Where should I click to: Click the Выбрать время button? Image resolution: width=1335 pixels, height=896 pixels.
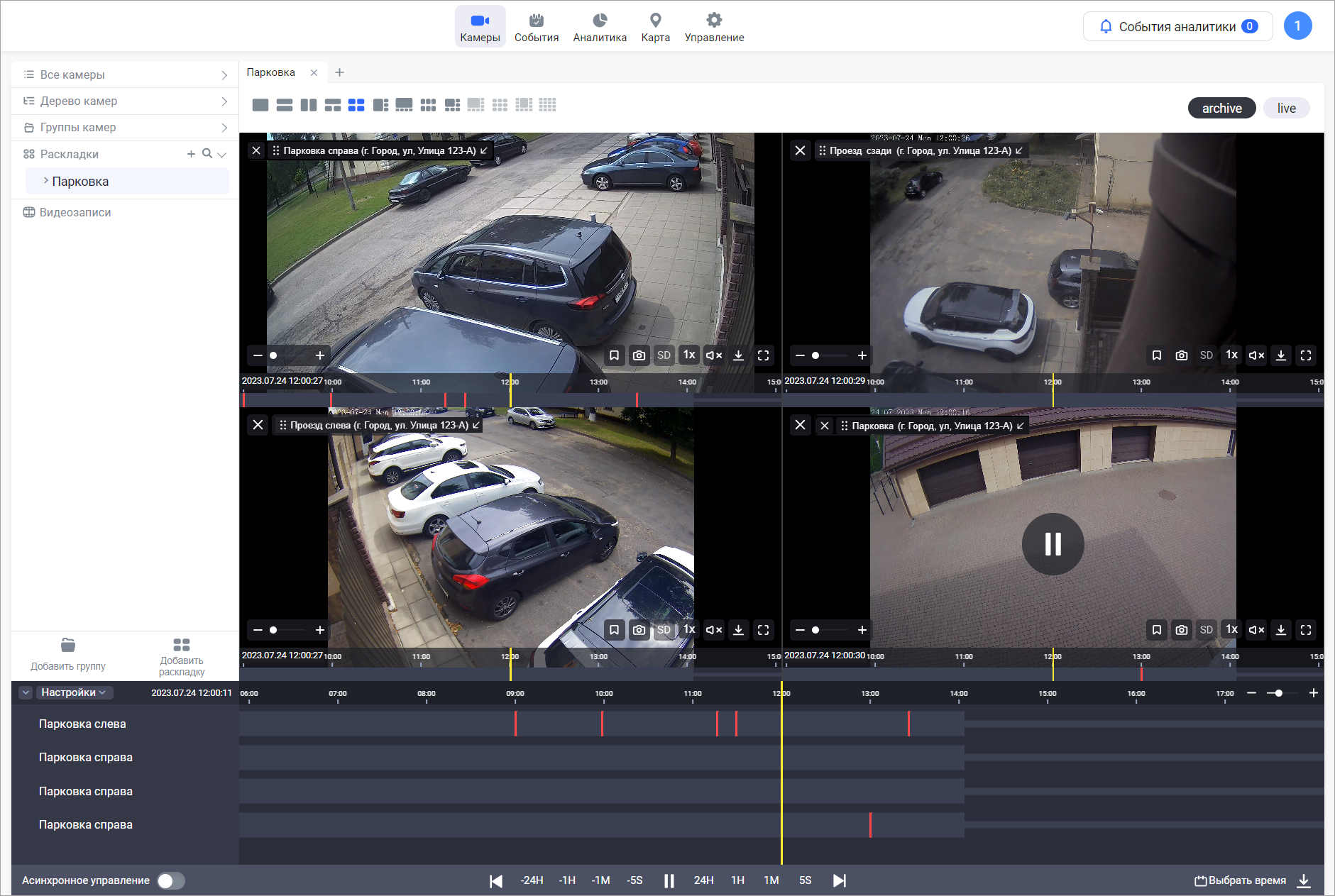[x=1240, y=880]
